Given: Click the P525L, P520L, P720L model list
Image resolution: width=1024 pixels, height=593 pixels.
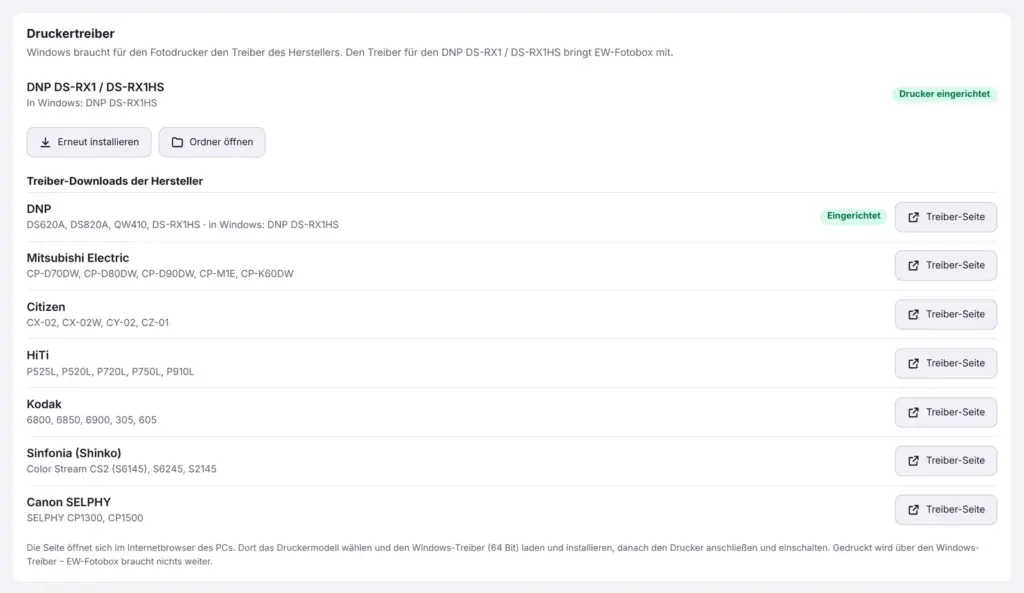Looking at the screenshot, I should coord(110,372).
